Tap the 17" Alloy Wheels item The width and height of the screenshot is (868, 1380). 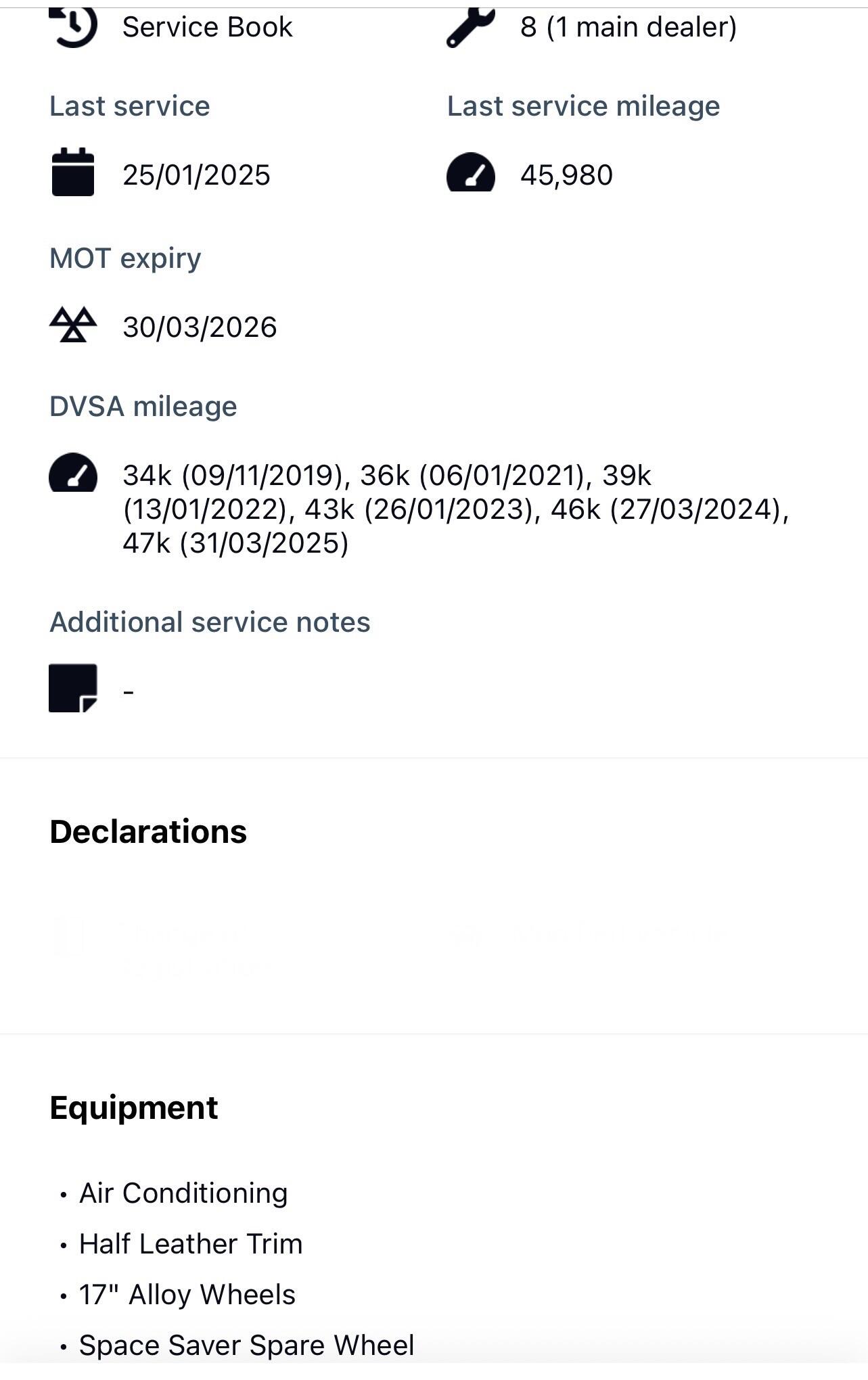click(x=187, y=1295)
